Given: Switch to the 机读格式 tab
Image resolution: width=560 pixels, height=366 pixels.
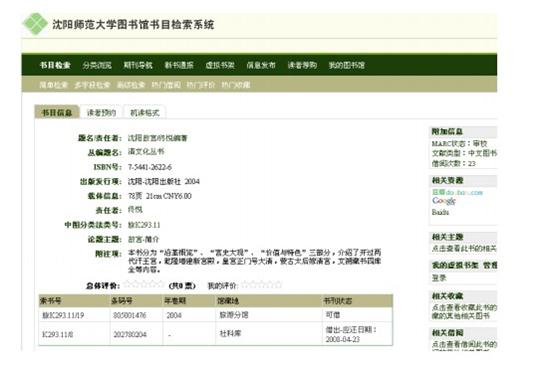Looking at the screenshot, I should [x=145, y=112].
